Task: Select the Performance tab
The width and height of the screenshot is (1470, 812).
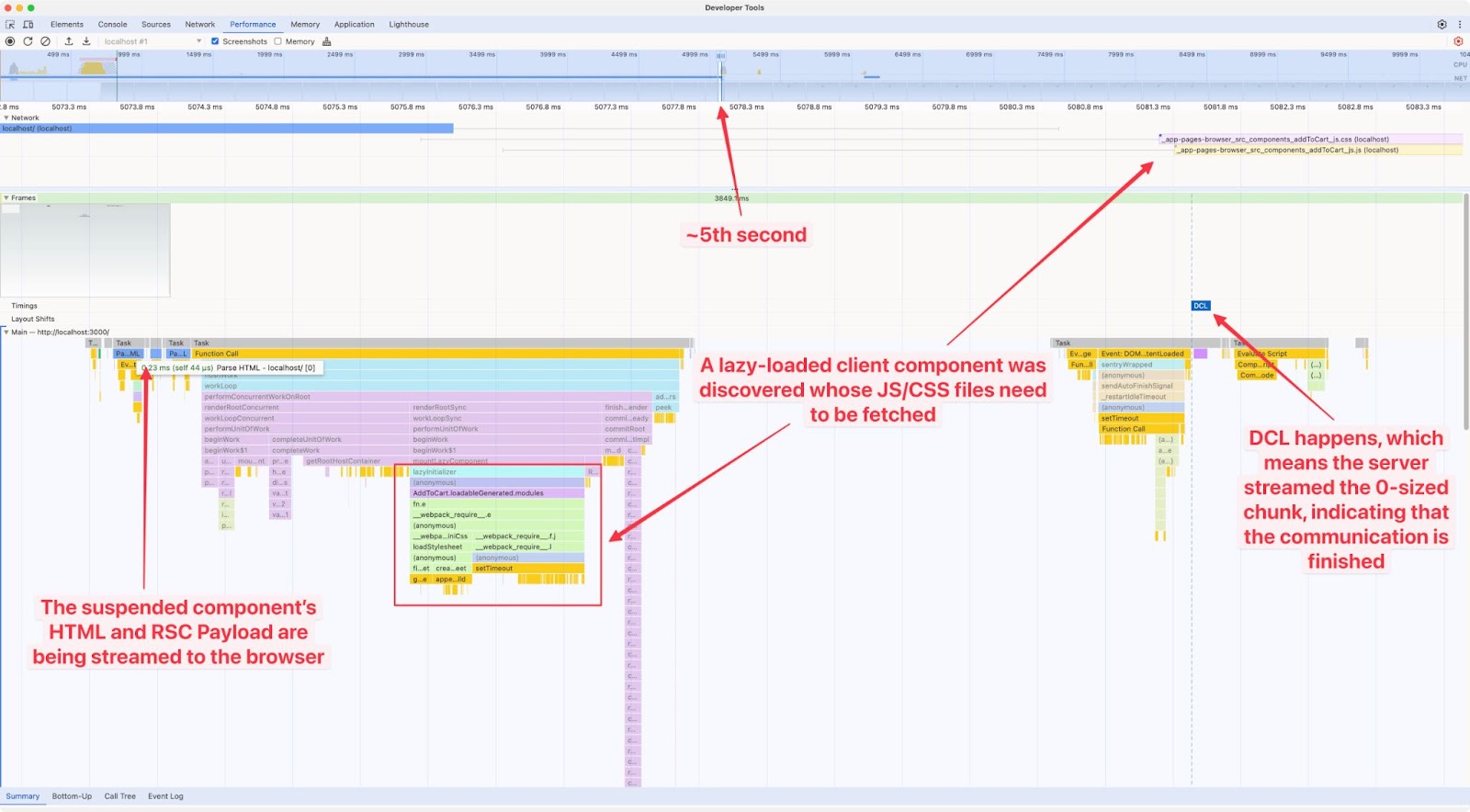Action: tap(253, 25)
